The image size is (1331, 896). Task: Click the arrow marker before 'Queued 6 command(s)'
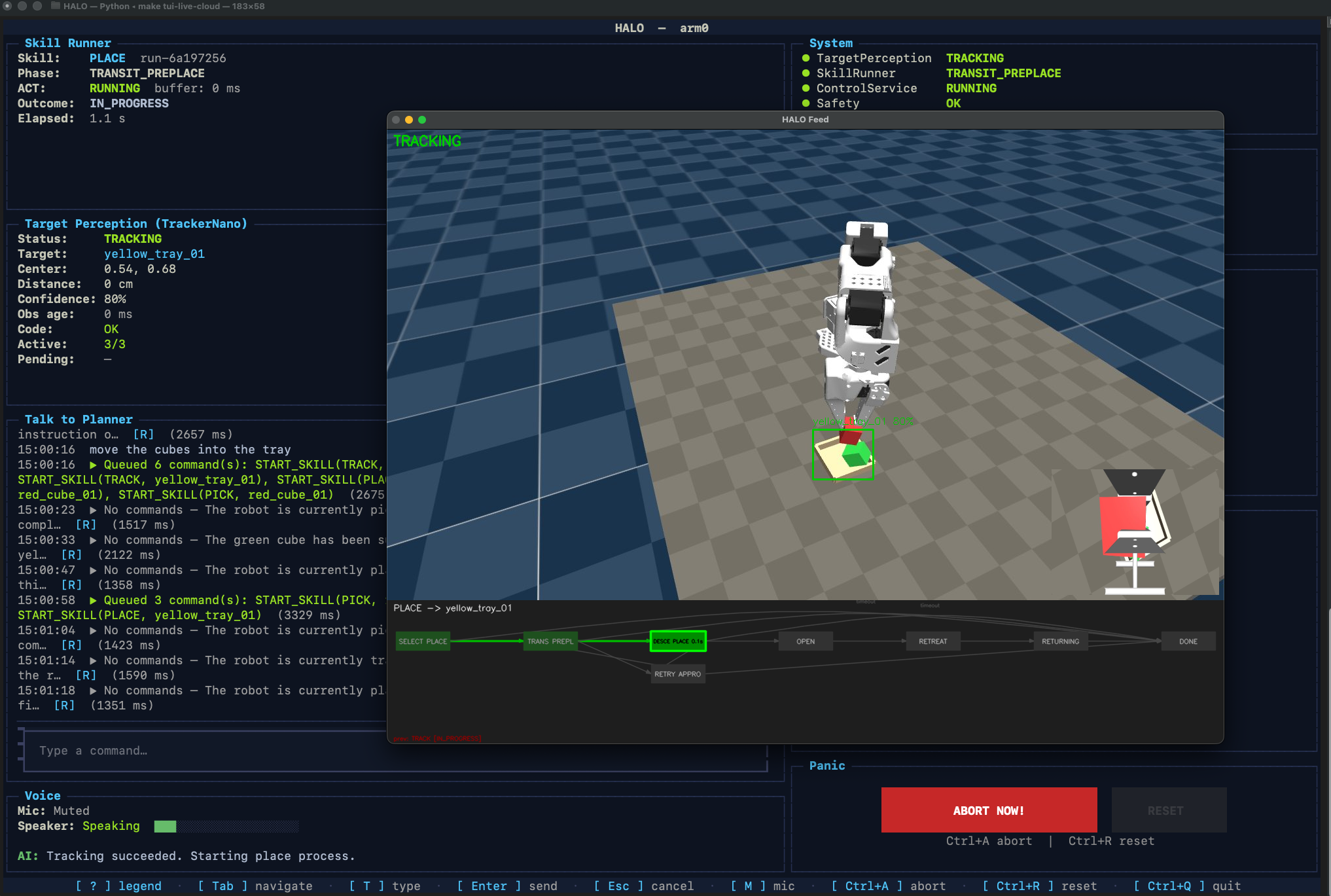93,465
